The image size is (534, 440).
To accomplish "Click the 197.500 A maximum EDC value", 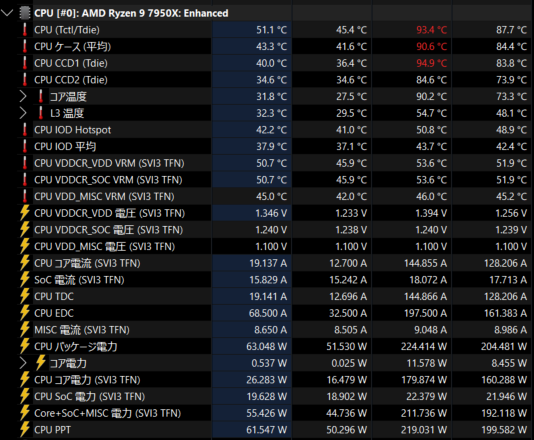I will pyautogui.click(x=425, y=313).
